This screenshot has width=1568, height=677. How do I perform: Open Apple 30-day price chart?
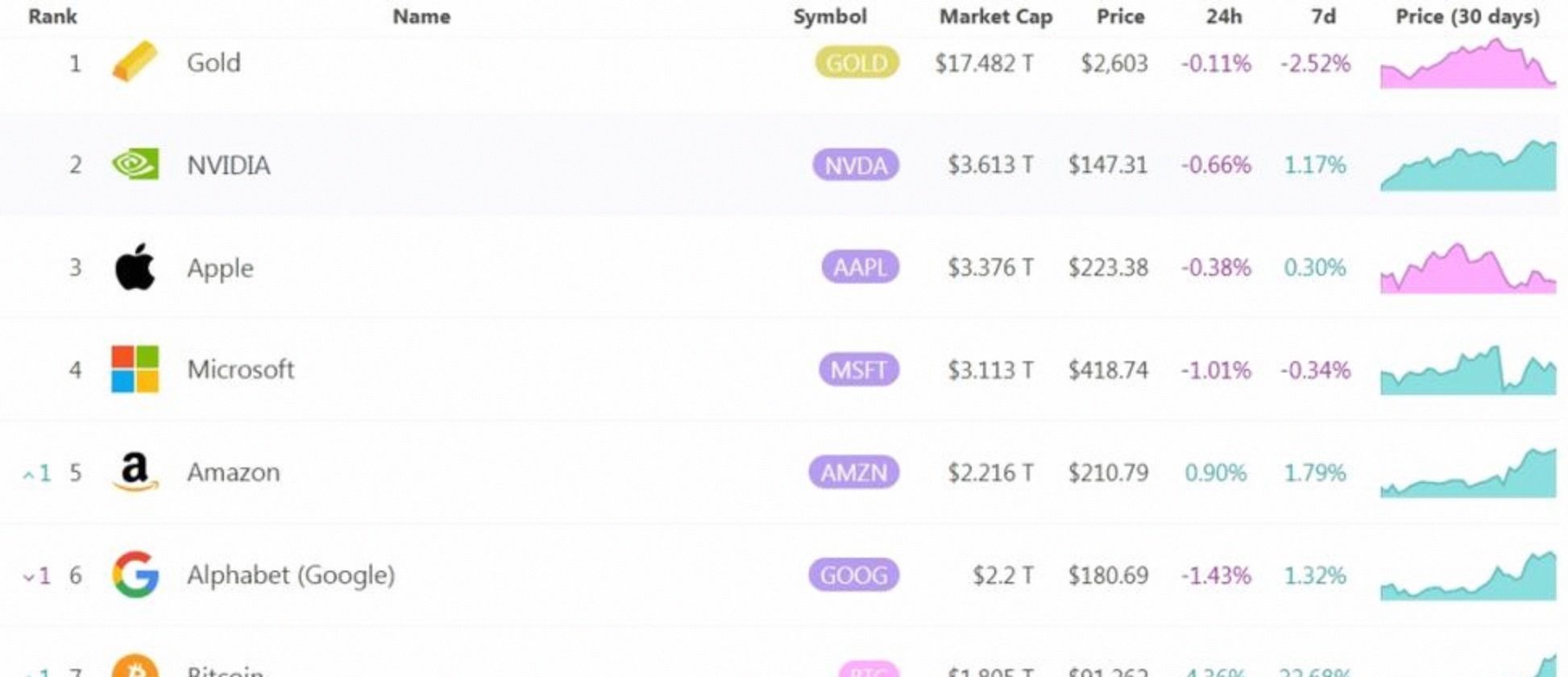tap(1468, 268)
